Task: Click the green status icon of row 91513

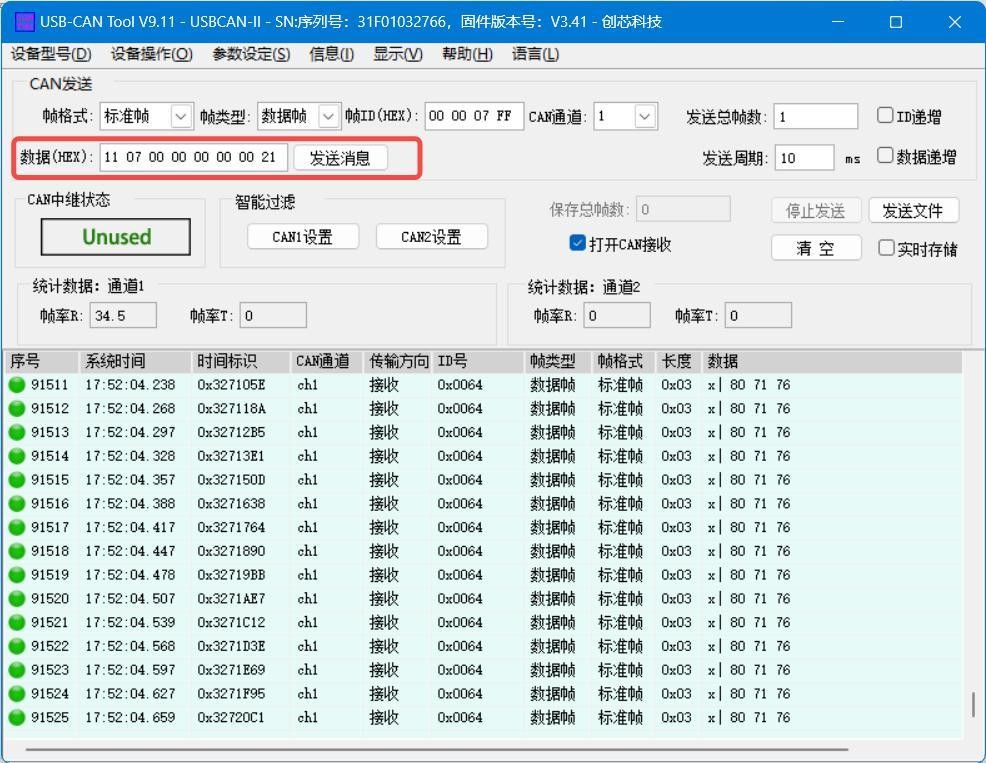Action: pos(17,432)
